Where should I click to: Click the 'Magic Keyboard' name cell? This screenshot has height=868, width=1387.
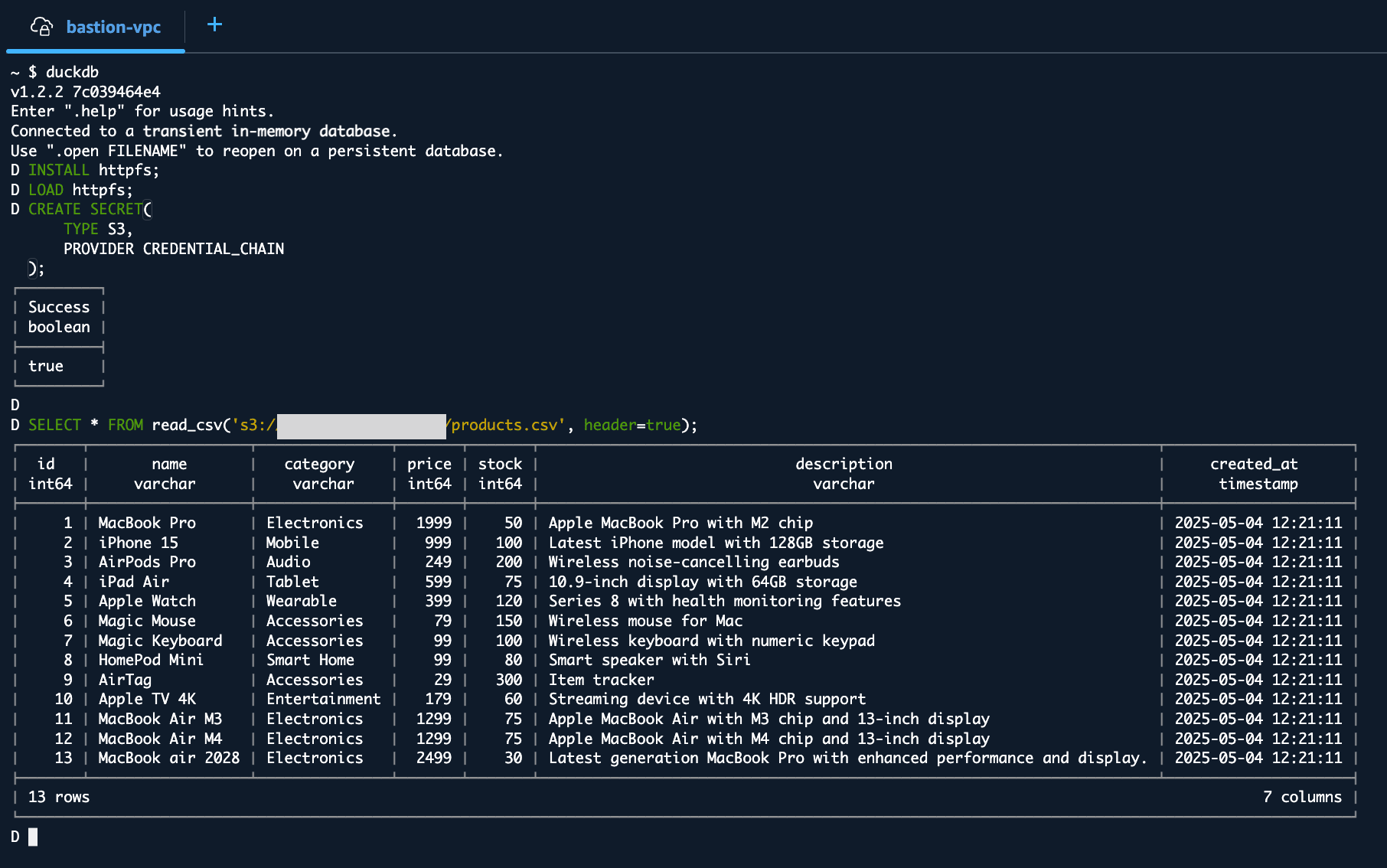(x=160, y=641)
